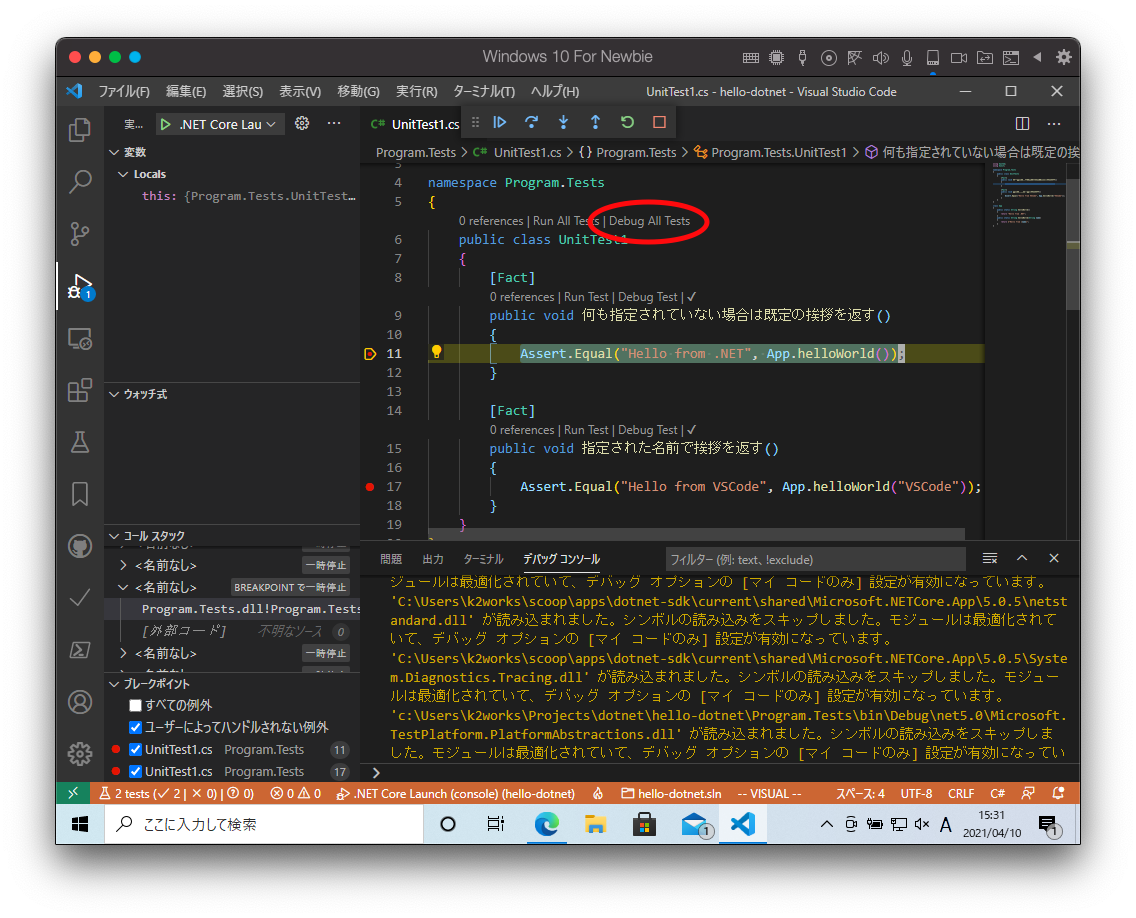Clear the debug console list icon

coord(990,558)
